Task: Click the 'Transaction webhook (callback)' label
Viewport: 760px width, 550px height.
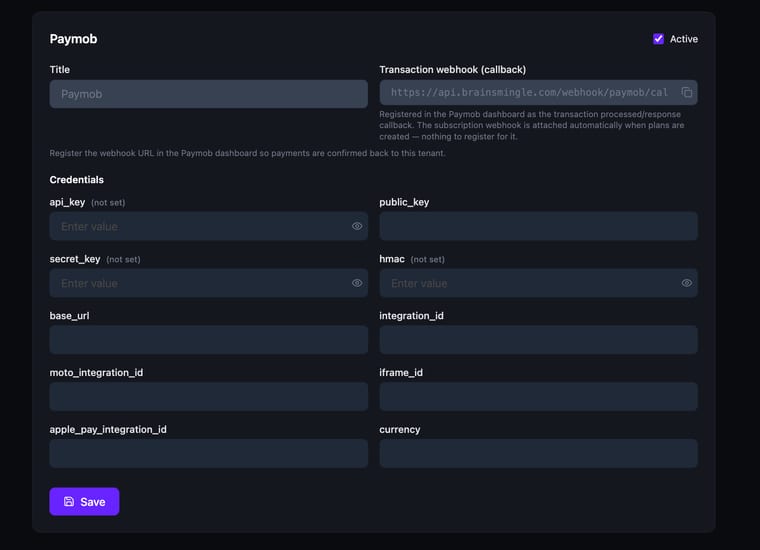Action: (x=453, y=70)
